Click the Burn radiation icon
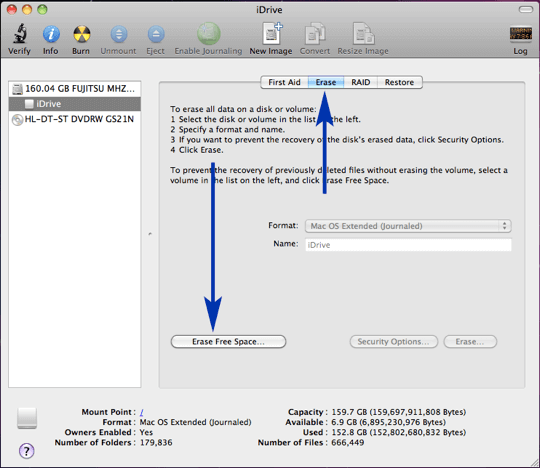This screenshot has height=468, width=540. [x=82, y=34]
